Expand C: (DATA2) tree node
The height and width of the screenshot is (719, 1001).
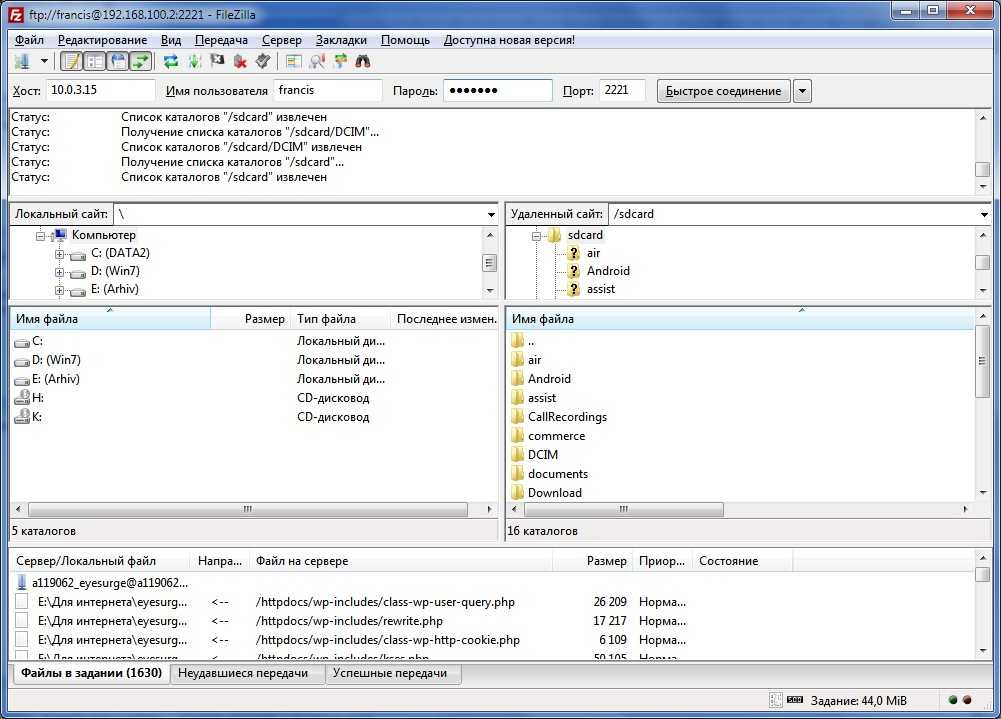(x=59, y=254)
